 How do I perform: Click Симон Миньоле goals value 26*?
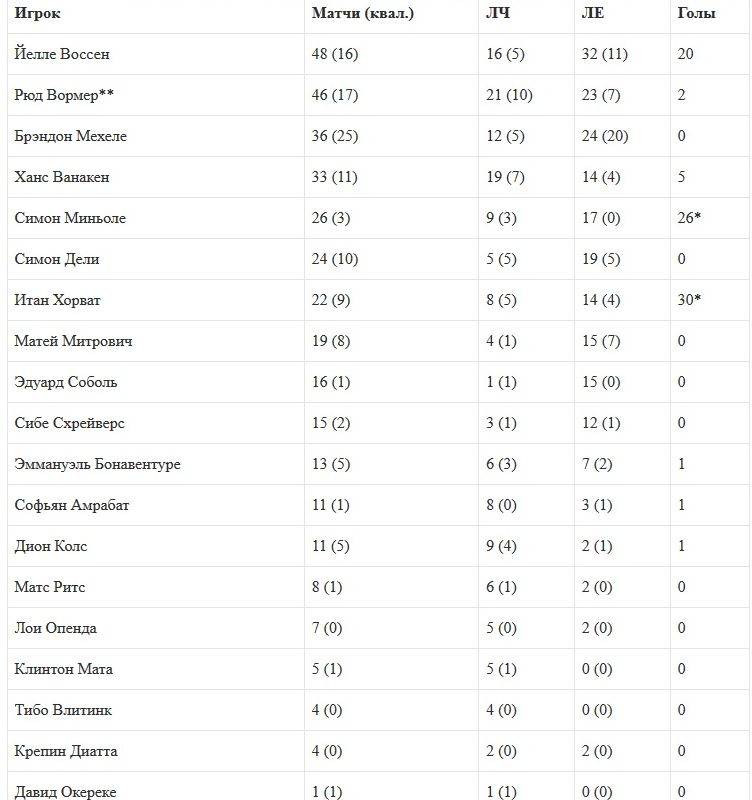(689, 218)
